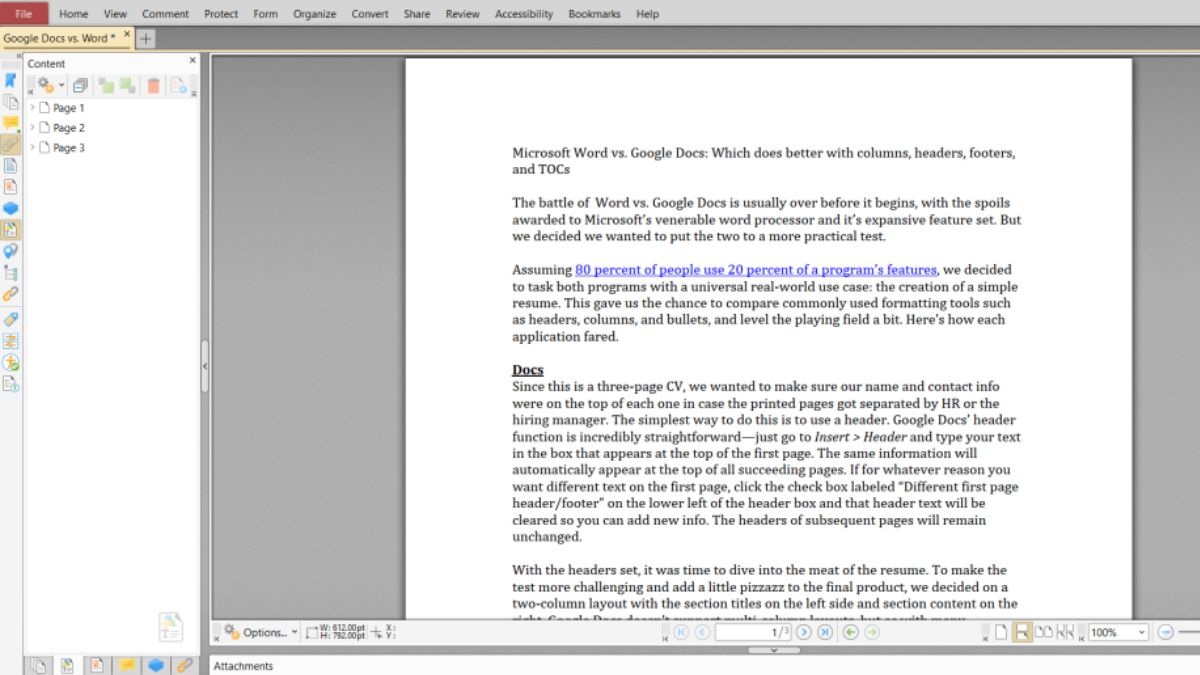Screen dimensions: 1200x675
Task: Click the Review ribbon tab
Action: [462, 14]
